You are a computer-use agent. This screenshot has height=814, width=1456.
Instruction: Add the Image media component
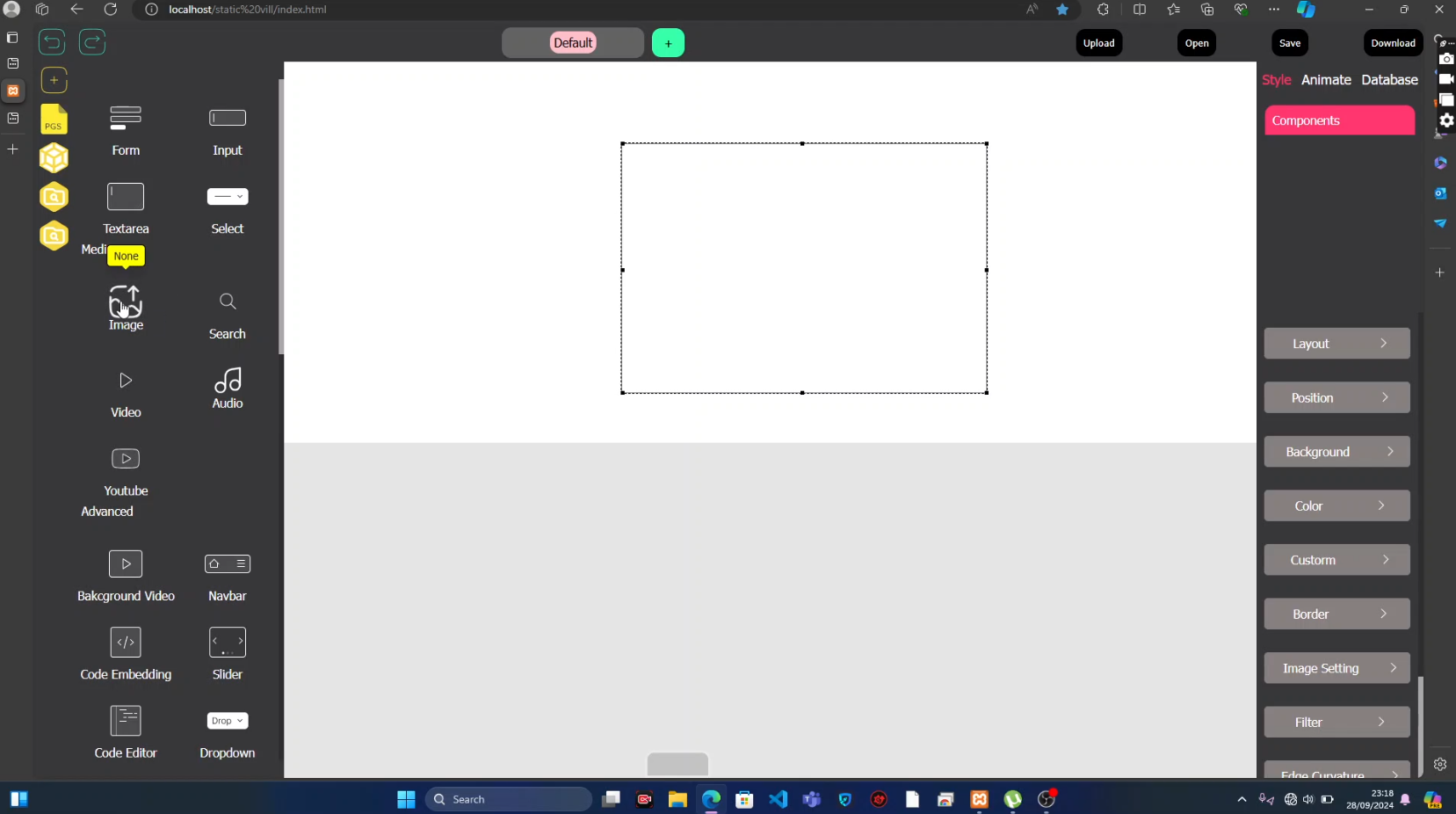click(x=126, y=308)
